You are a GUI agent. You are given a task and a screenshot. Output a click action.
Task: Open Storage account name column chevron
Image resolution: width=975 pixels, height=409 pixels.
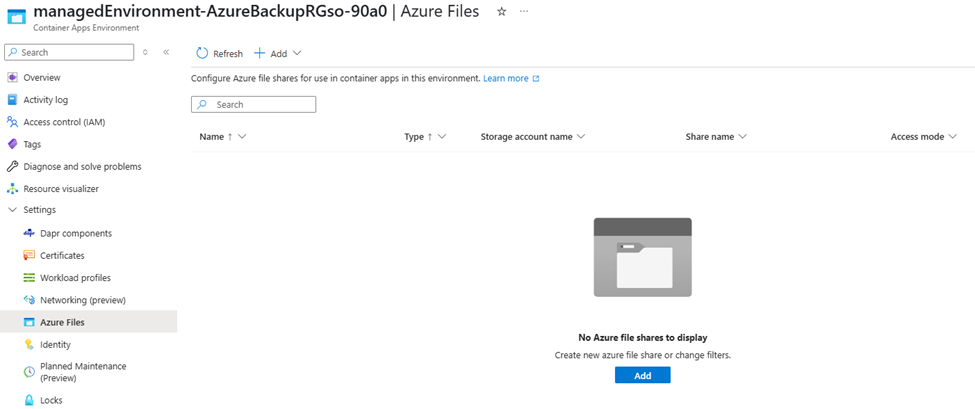click(581, 137)
